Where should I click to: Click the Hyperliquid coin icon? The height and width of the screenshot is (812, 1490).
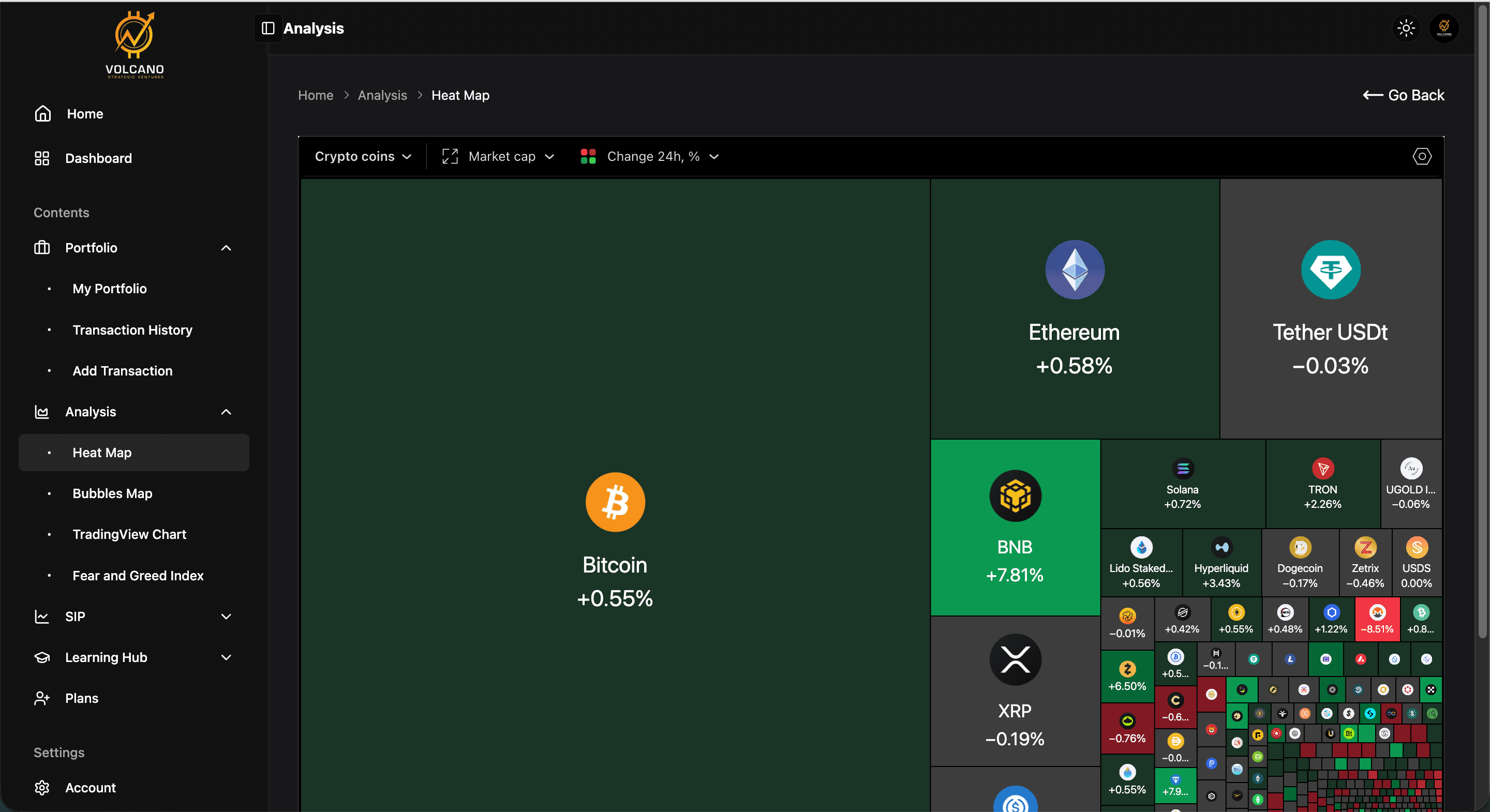click(x=1221, y=547)
